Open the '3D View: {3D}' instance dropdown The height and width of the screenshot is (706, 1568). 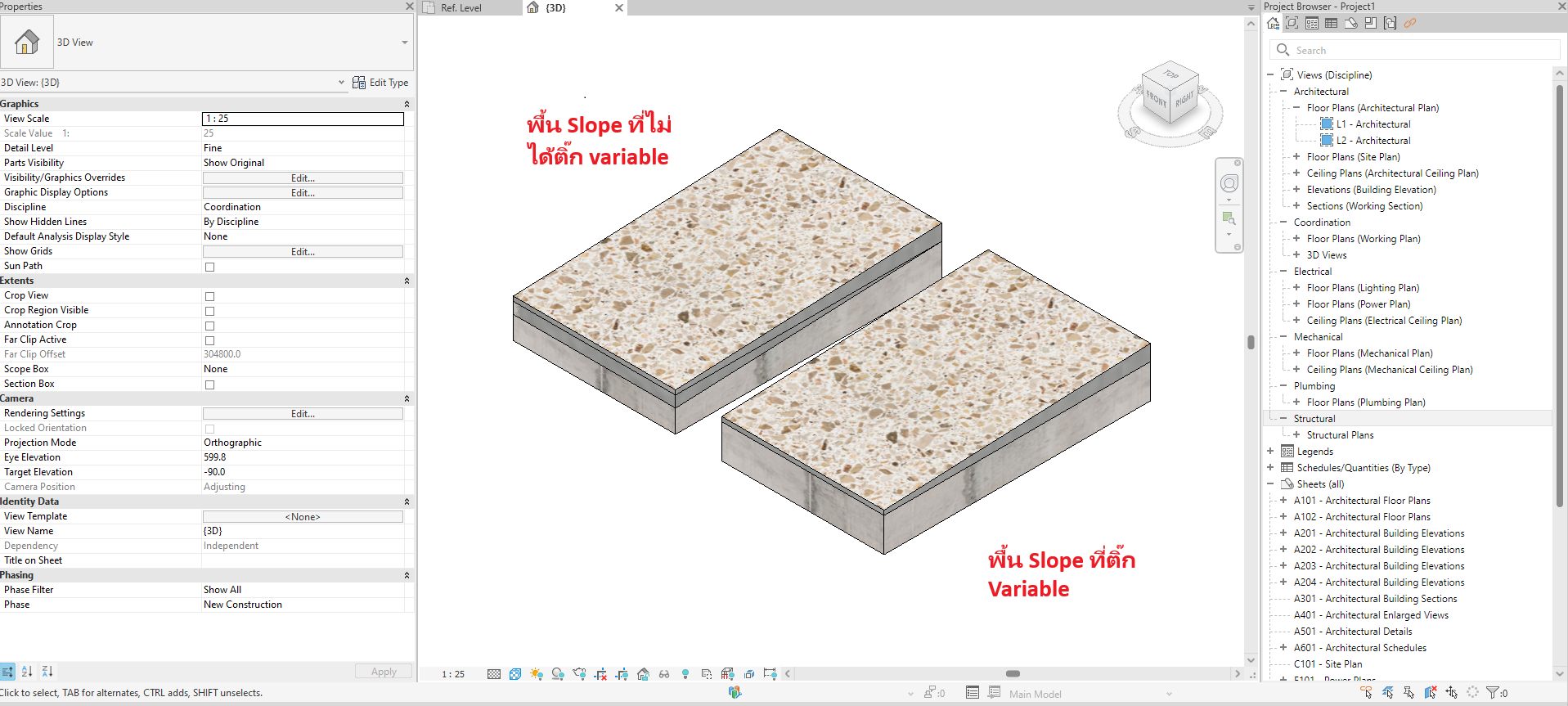pyautogui.click(x=341, y=83)
